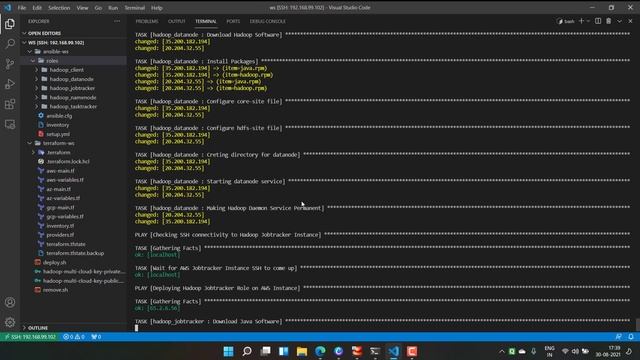This screenshot has width=640, height=360.
Task: Open Microsoft Edge from the taskbar
Action: [x=320, y=351]
